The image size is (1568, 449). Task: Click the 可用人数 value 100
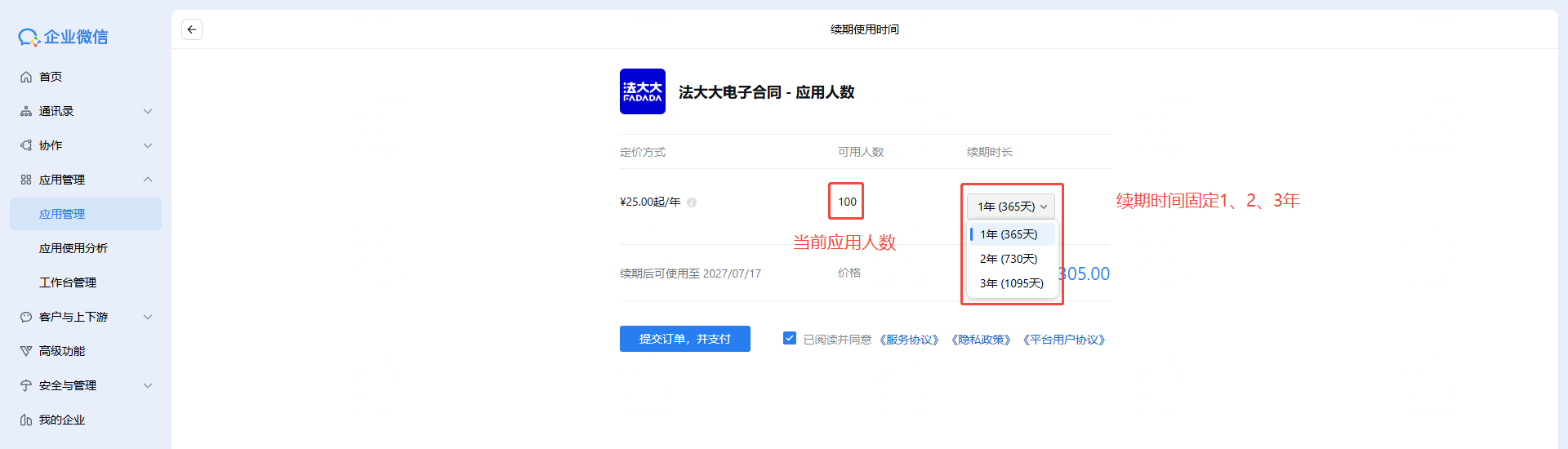click(847, 202)
